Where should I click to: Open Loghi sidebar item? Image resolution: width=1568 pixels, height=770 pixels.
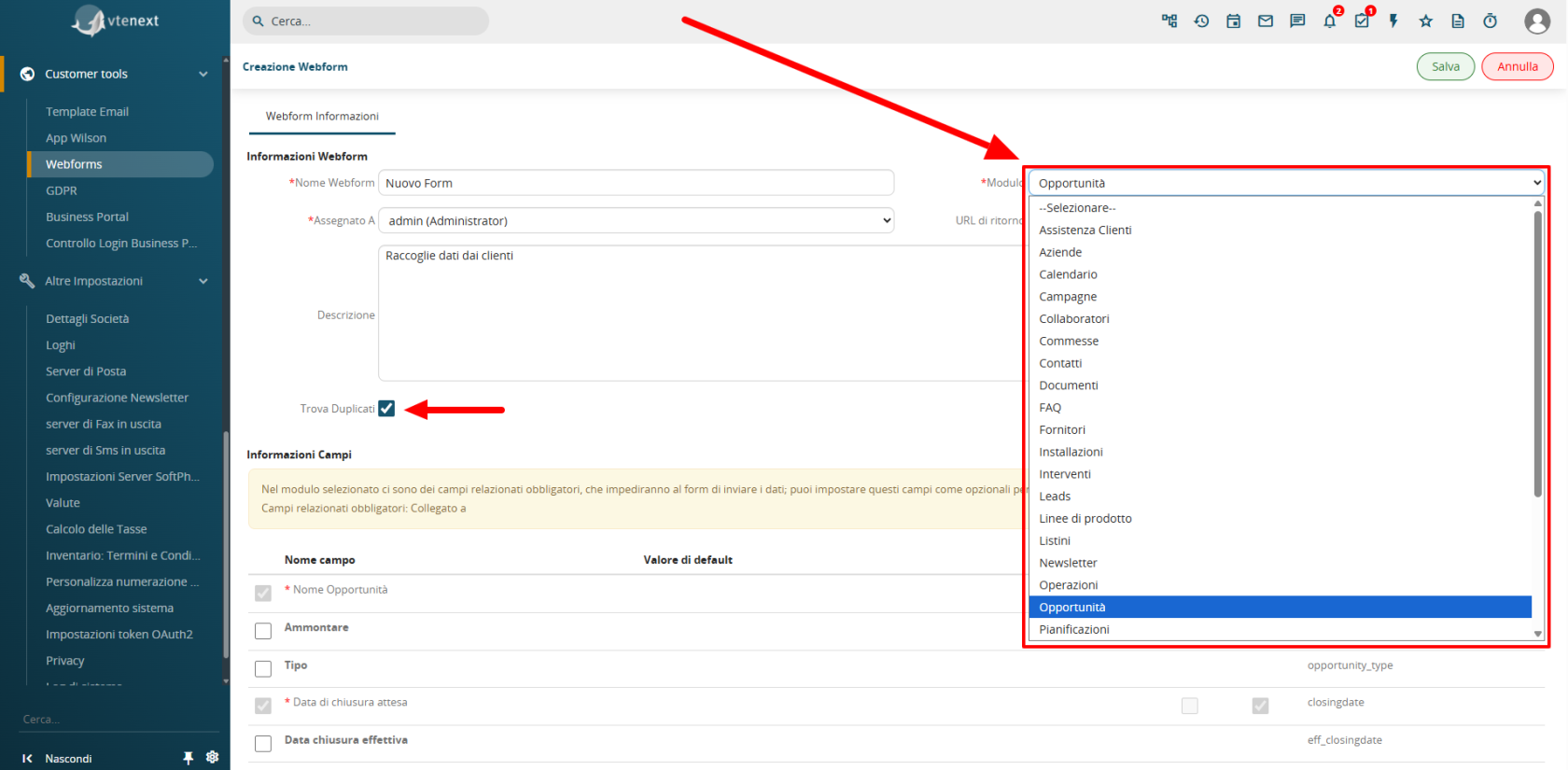click(x=61, y=344)
